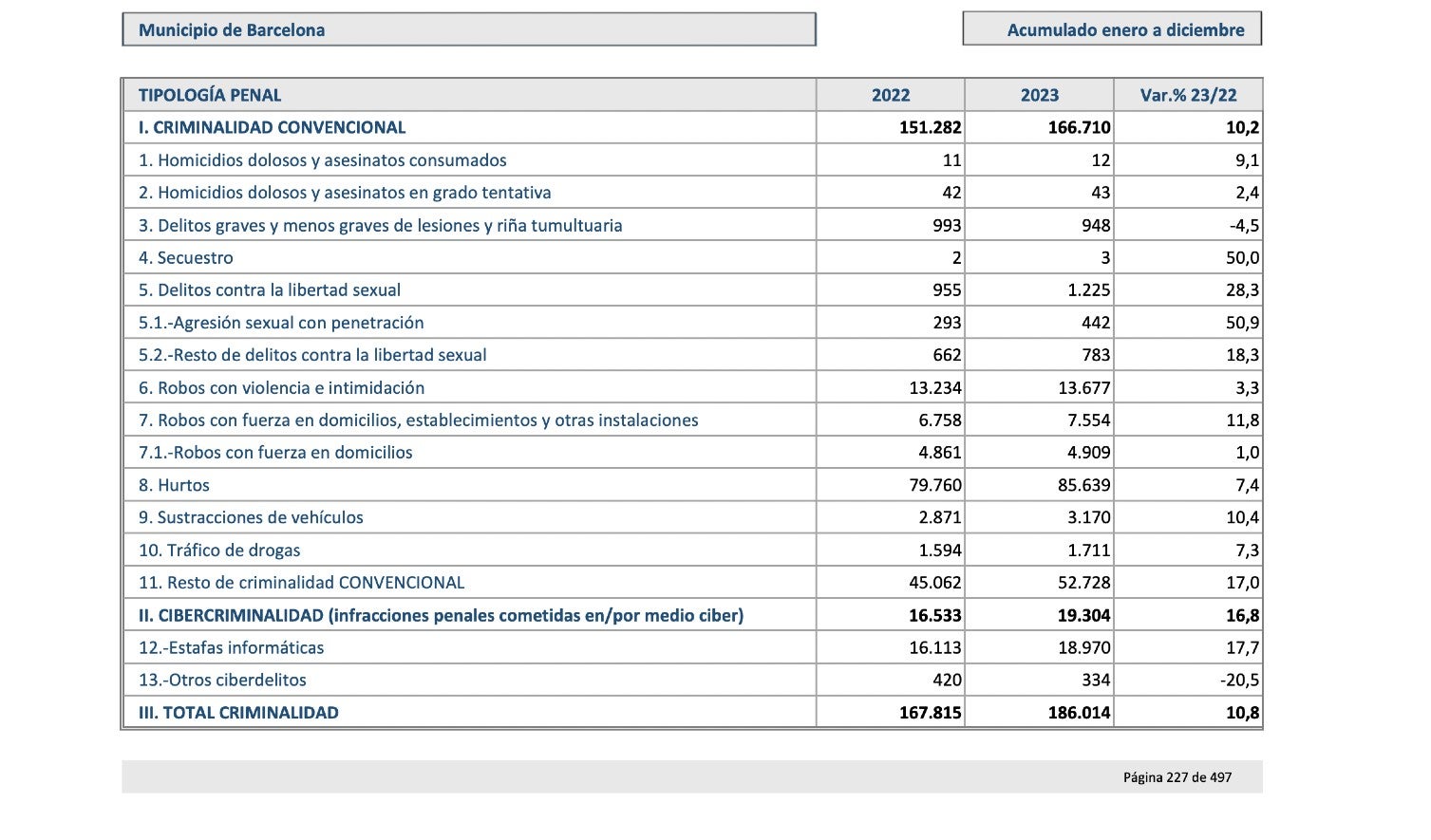The image size is (1431, 840).
Task: Select the value 167.815
Action: [931, 713]
